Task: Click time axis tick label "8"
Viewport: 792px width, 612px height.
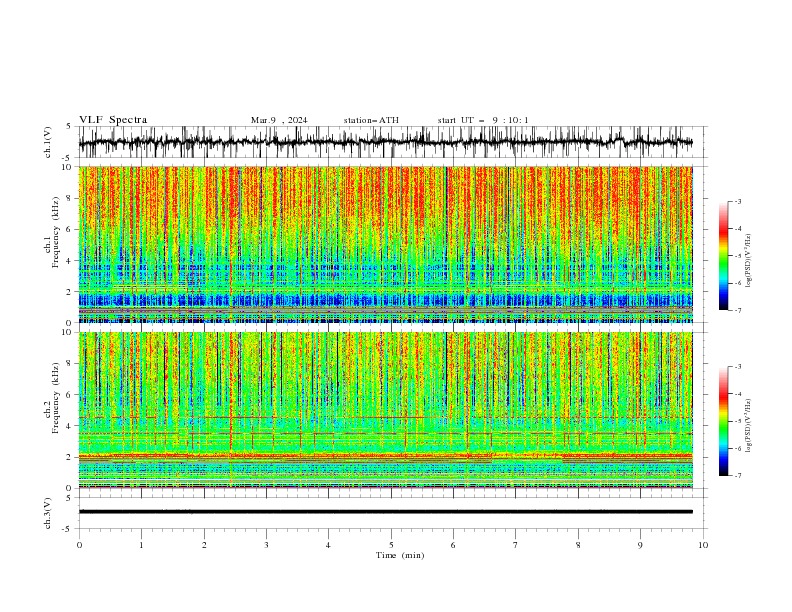Action: (578, 545)
